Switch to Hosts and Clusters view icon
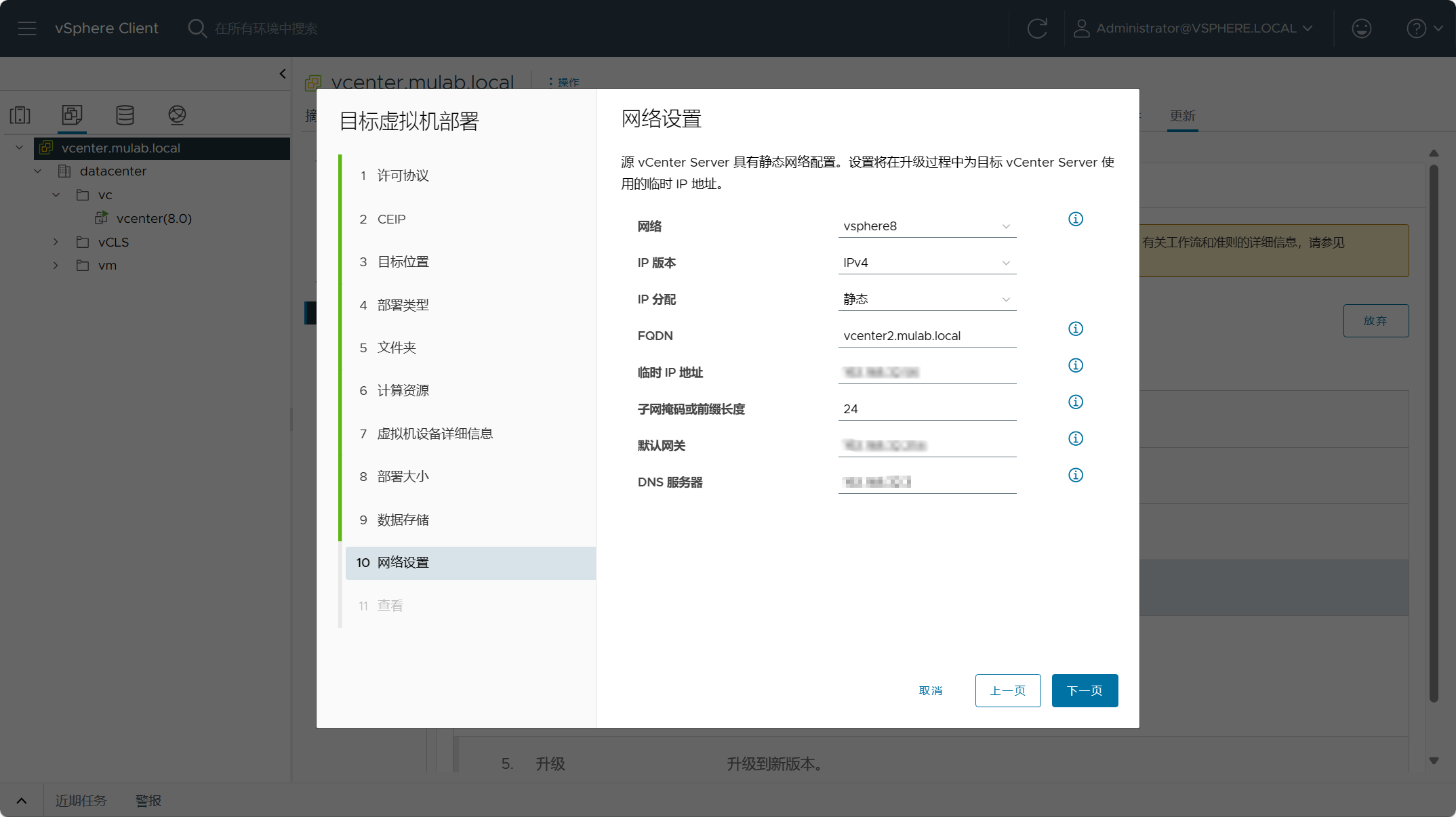 tap(20, 114)
